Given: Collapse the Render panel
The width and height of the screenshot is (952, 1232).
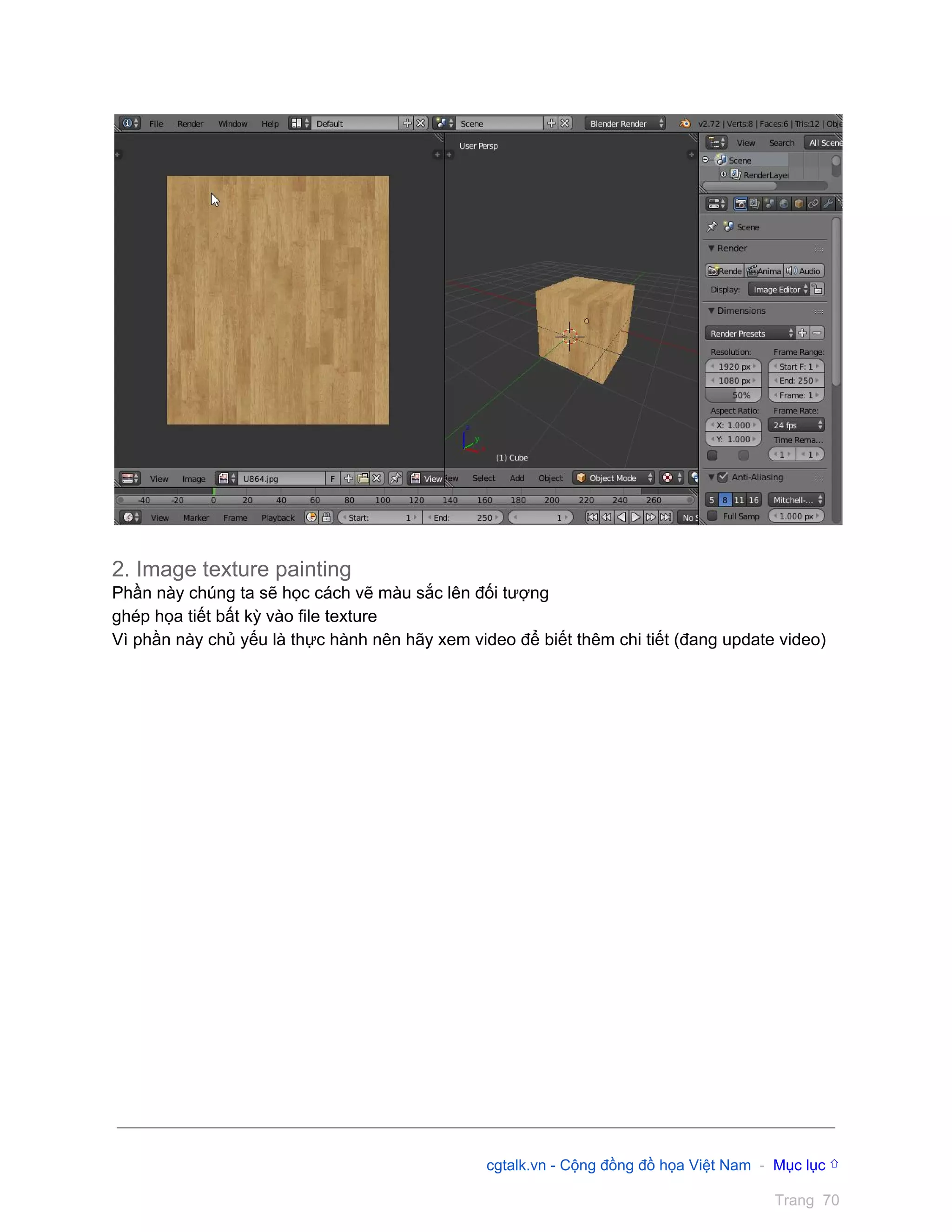Looking at the screenshot, I should click(x=711, y=248).
